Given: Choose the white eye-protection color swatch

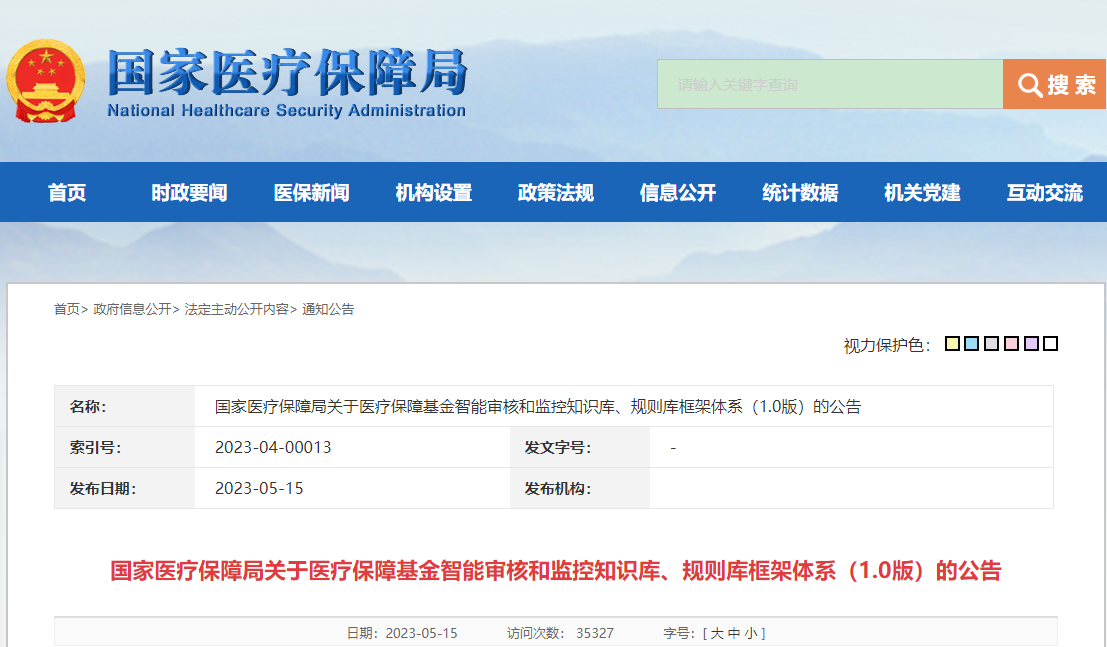Looking at the screenshot, I should point(1051,344).
